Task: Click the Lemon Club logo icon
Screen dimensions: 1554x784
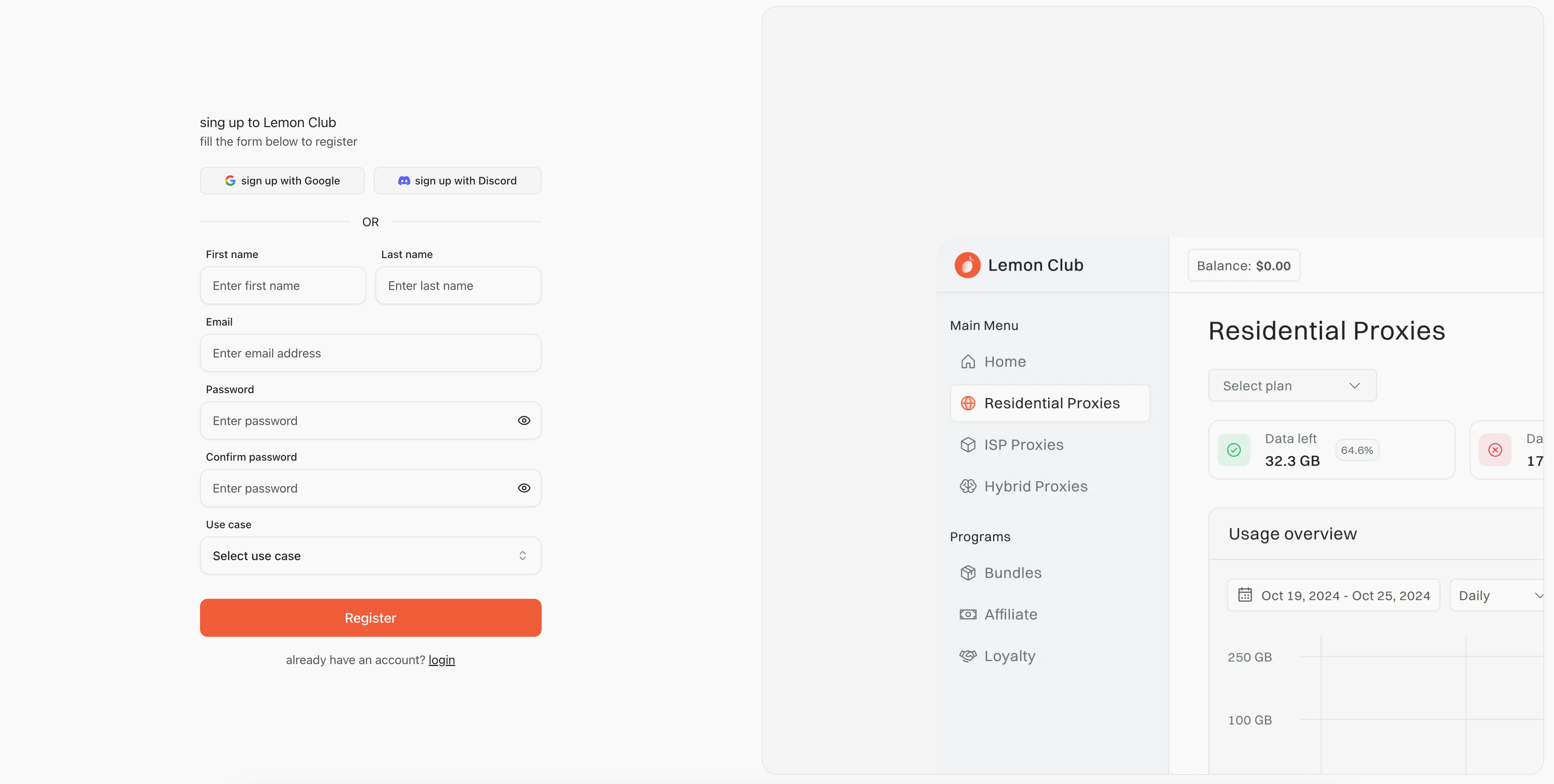Action: (x=967, y=265)
